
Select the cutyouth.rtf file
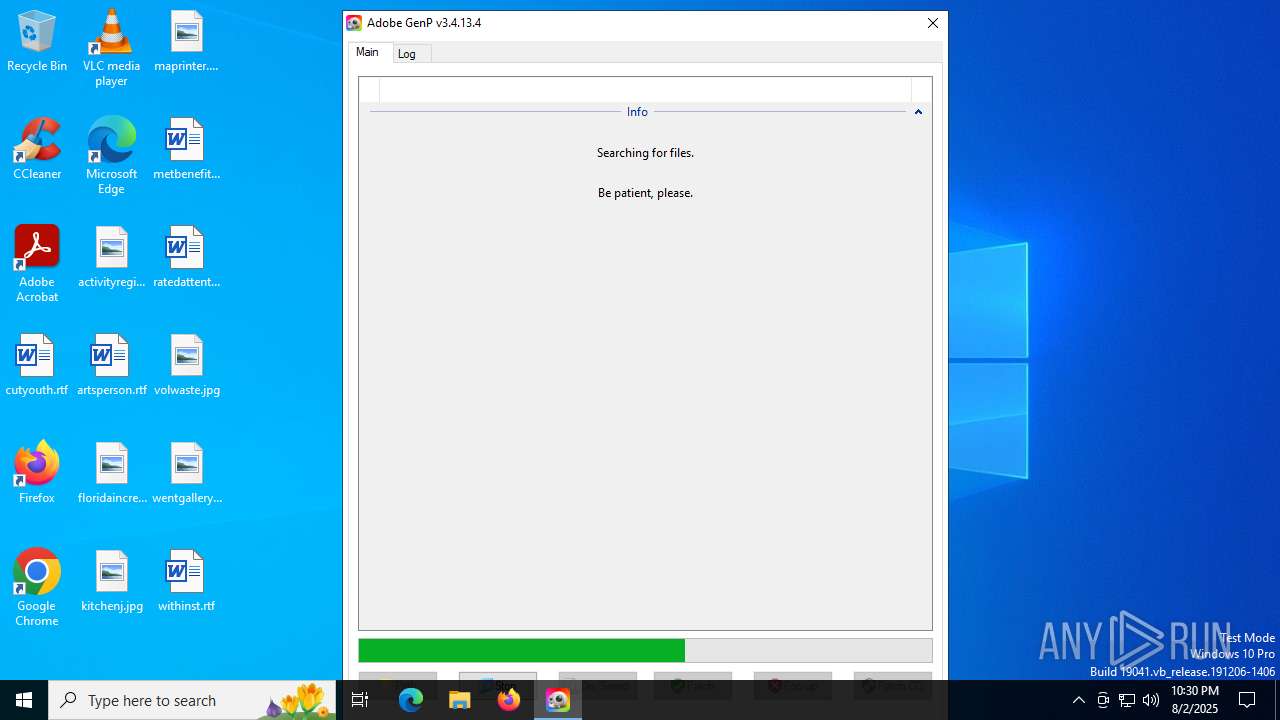click(37, 366)
